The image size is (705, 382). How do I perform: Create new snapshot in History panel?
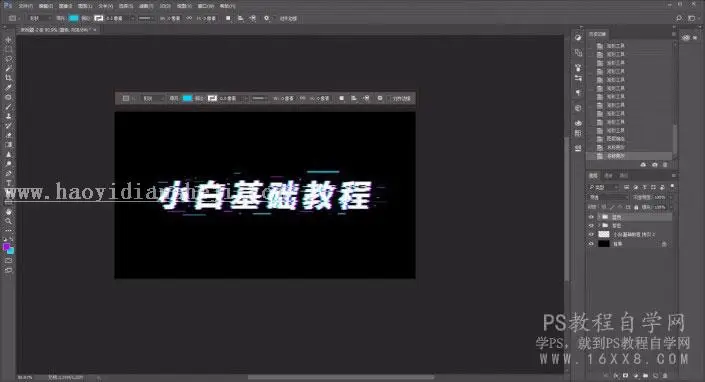tap(655, 165)
